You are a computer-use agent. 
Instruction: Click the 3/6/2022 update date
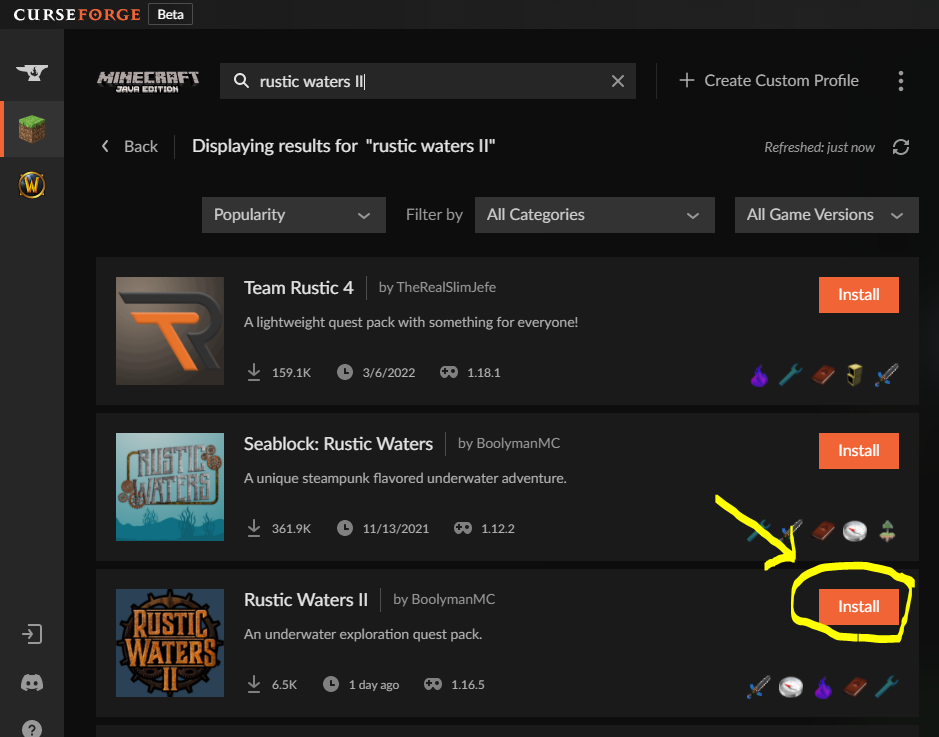[389, 372]
